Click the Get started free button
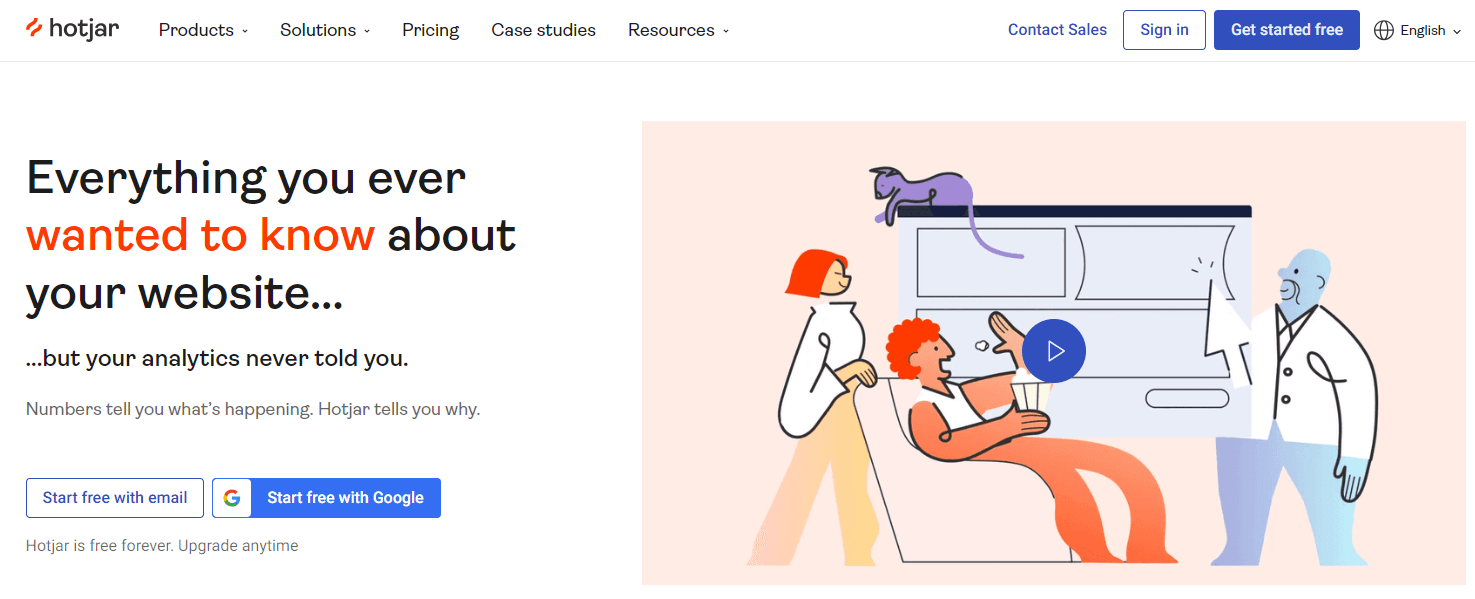Viewport: 1475px width, 599px height. click(x=1286, y=30)
